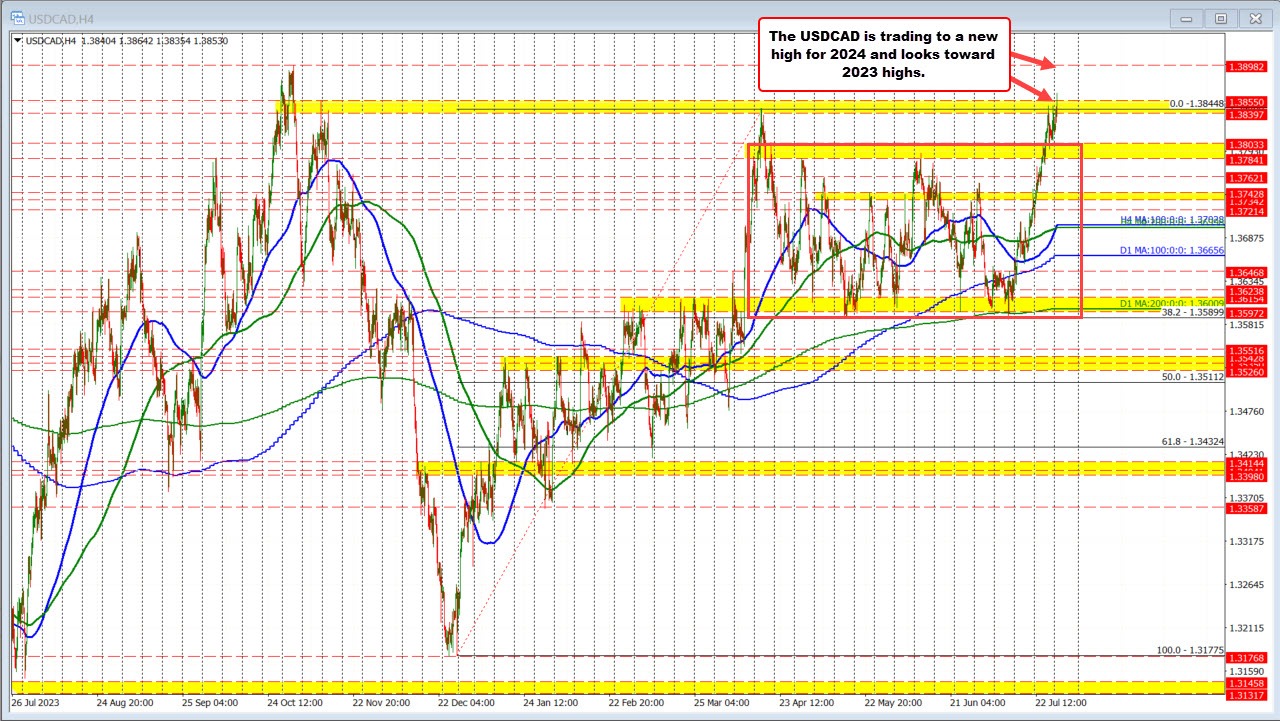The height and width of the screenshot is (721, 1280).
Task: Select the 1.38550 current price label
Action: point(1246,102)
